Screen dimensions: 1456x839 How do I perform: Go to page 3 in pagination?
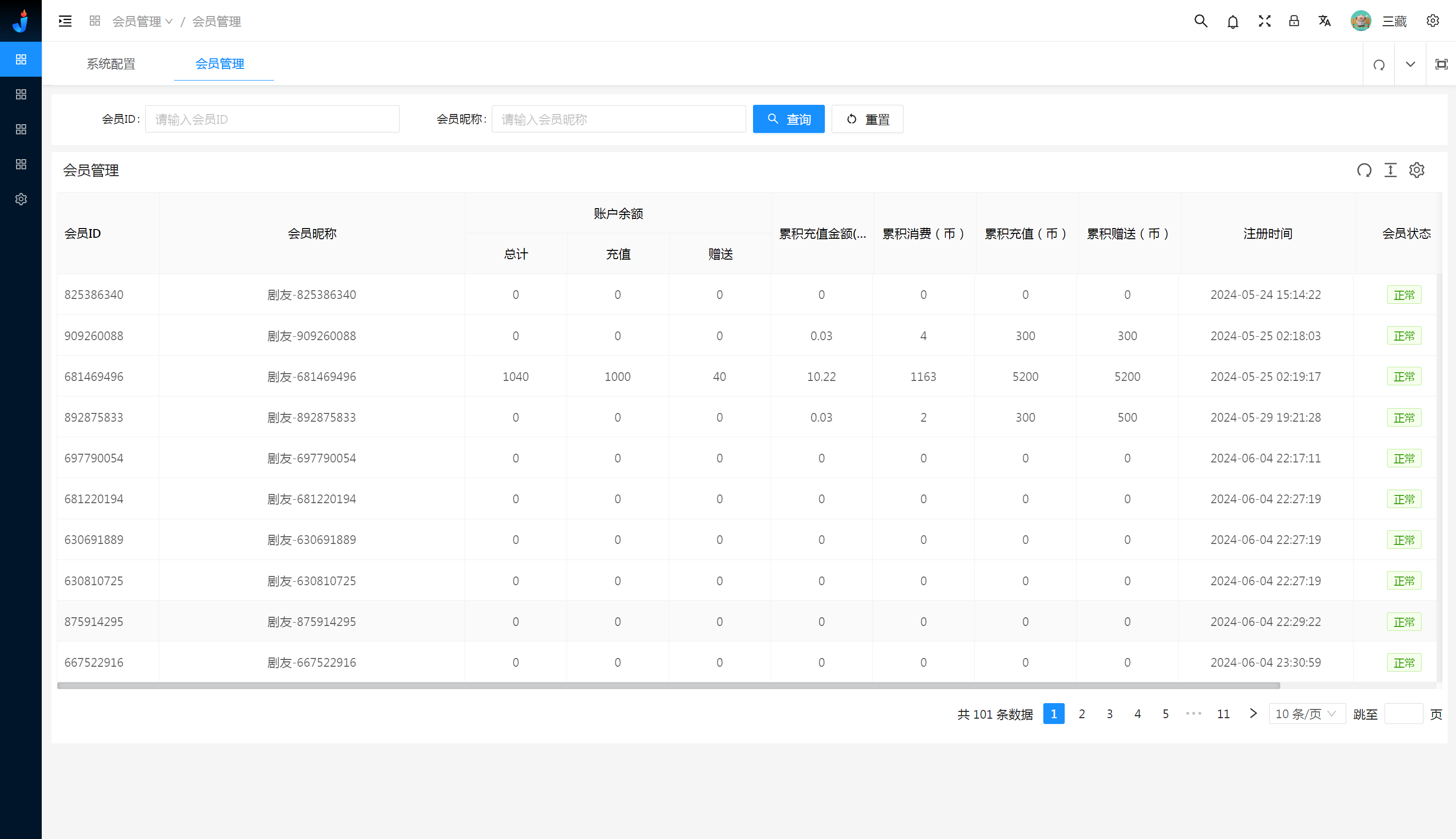(x=1109, y=714)
